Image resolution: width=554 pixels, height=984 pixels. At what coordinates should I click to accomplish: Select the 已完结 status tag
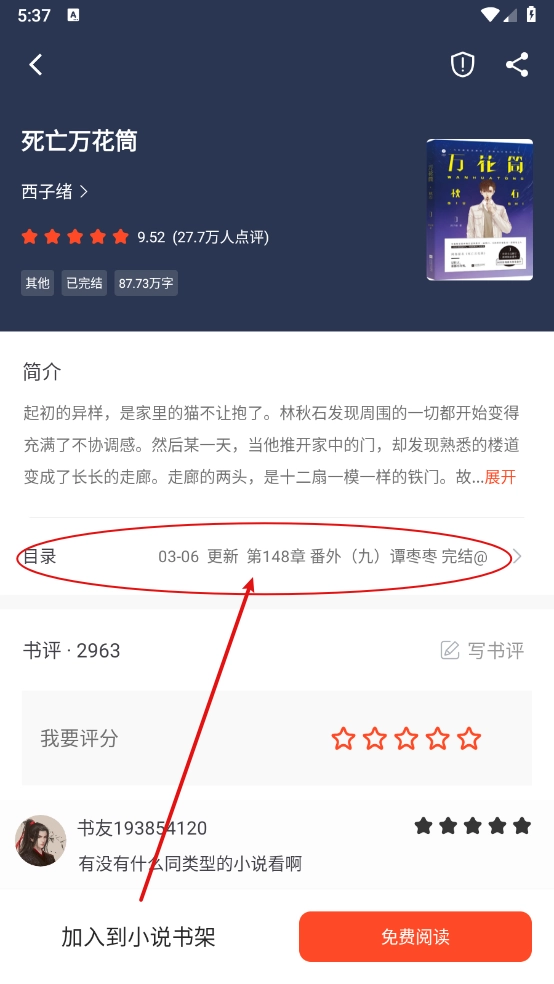(x=84, y=283)
